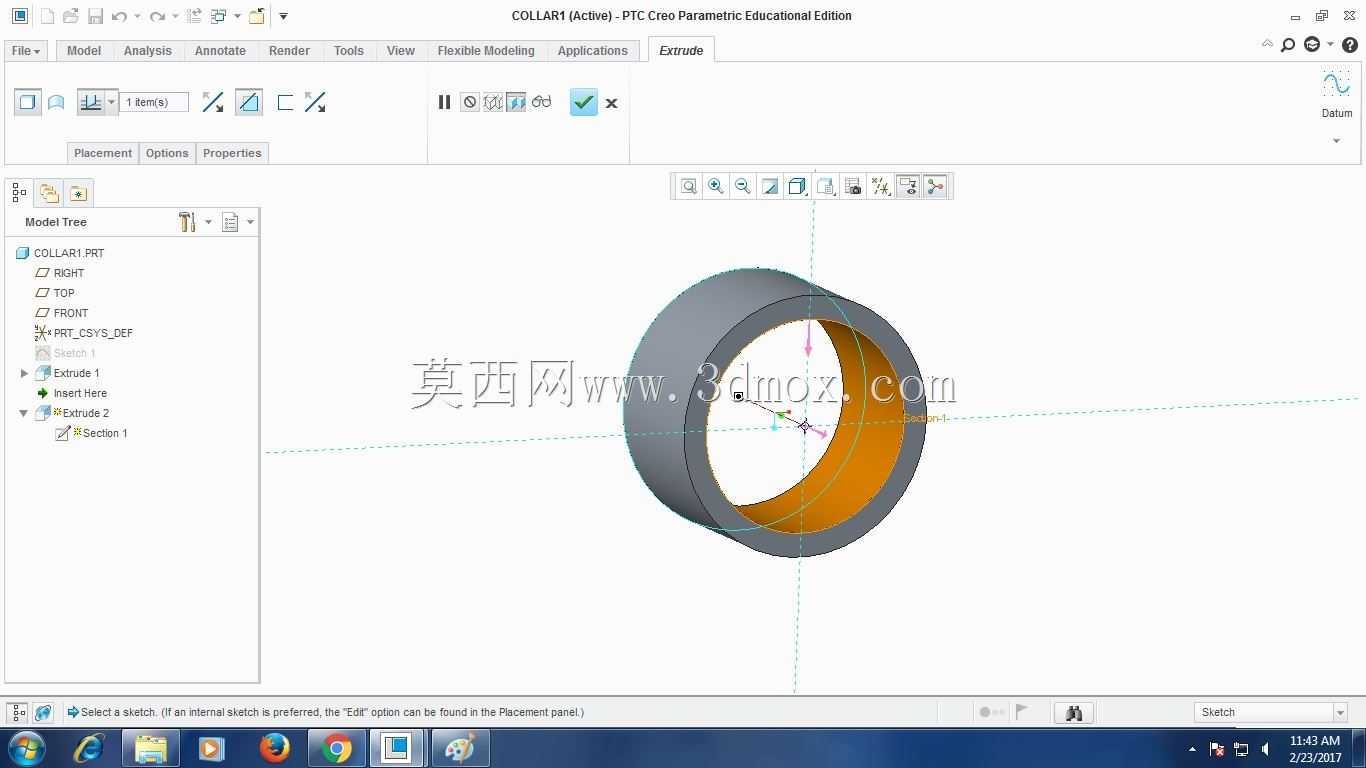Viewport: 1366px width, 768px height.
Task: Select the no-preview mode icon
Action: point(469,102)
